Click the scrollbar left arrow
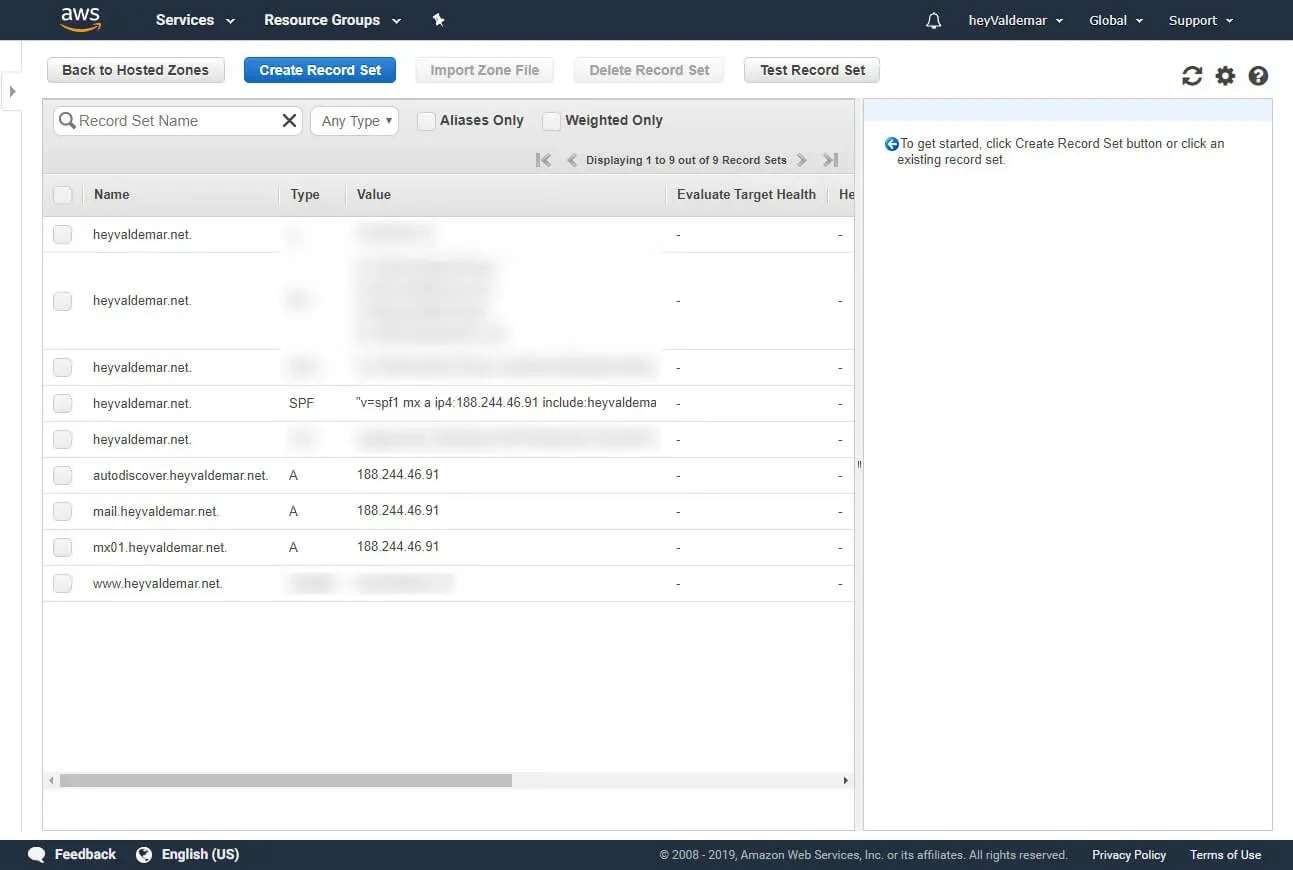The image size is (1293, 870). (x=51, y=781)
